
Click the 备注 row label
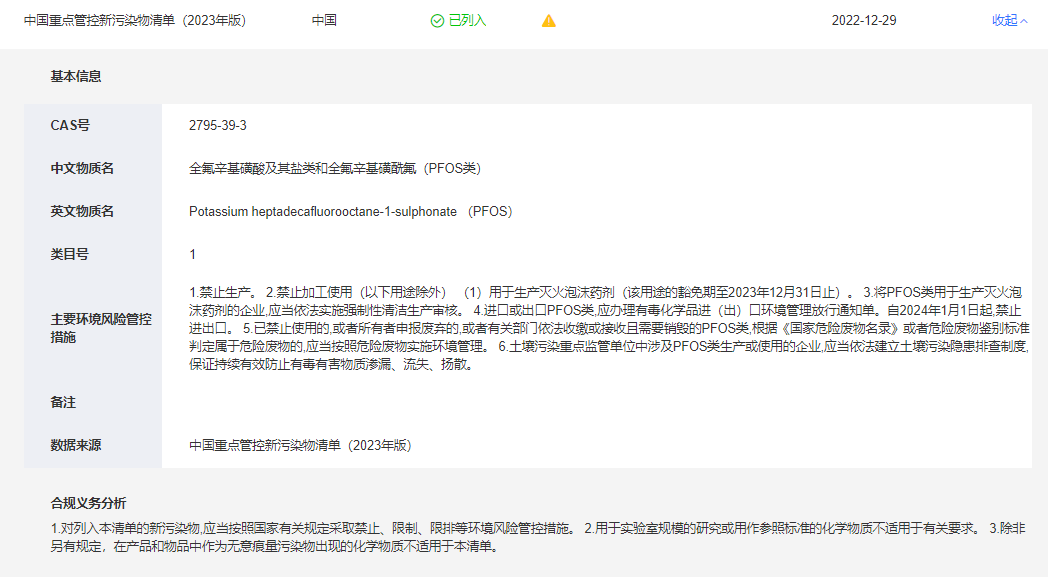click(63, 402)
